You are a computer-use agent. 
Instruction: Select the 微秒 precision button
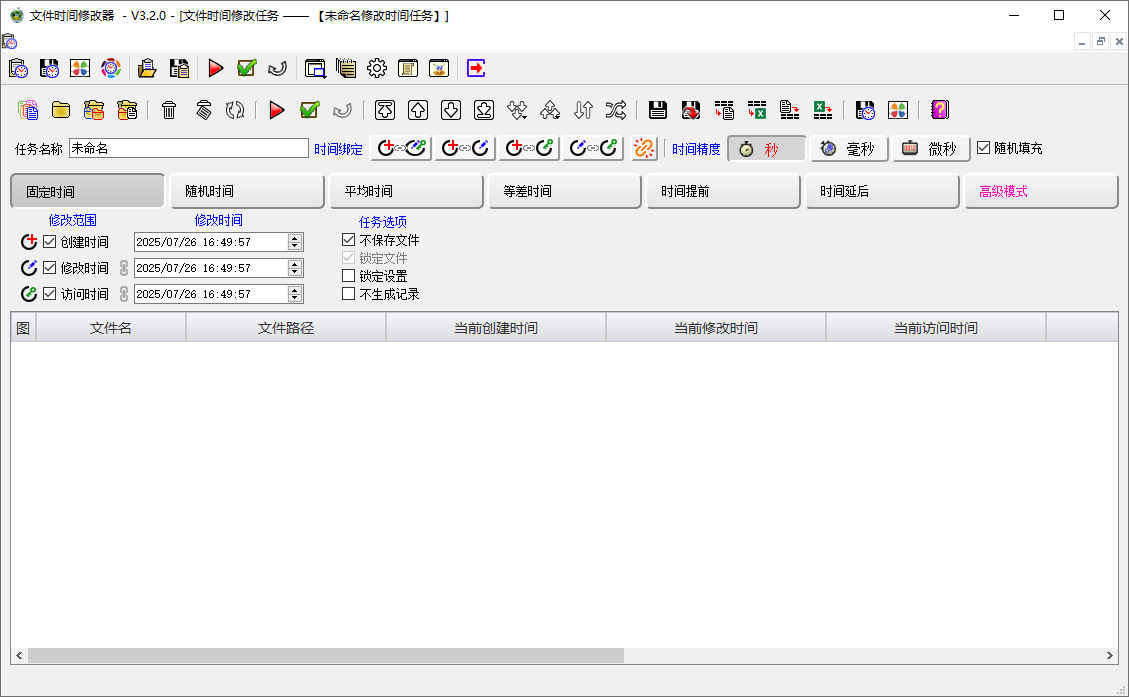click(x=931, y=149)
